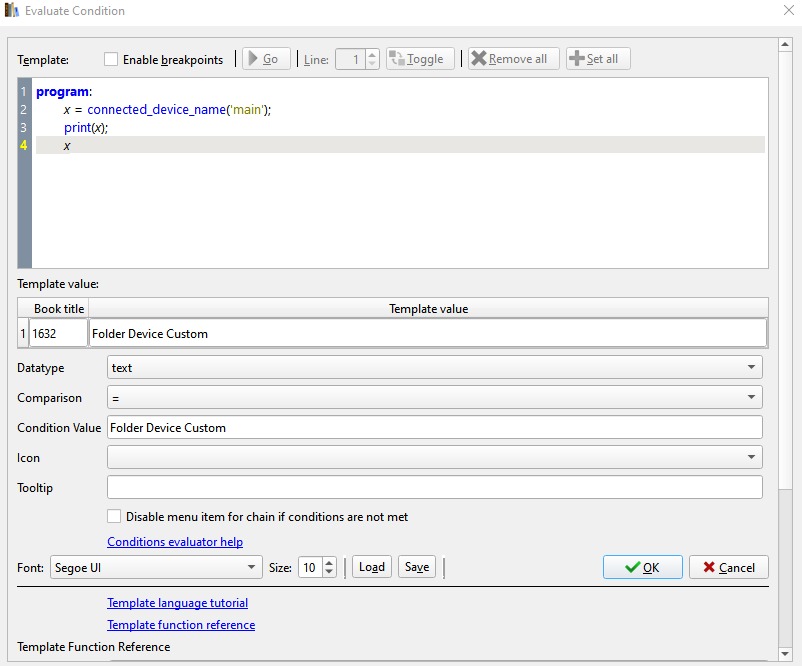Click the Tooltip input field
Image resolution: width=802 pixels, height=666 pixels.
[x=434, y=487]
